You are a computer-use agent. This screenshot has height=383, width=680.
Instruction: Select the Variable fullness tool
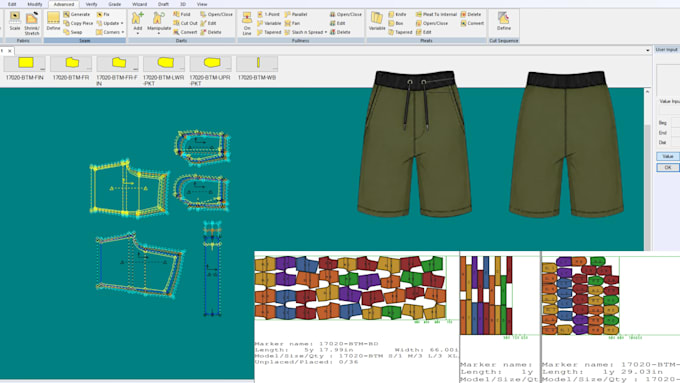pos(269,23)
